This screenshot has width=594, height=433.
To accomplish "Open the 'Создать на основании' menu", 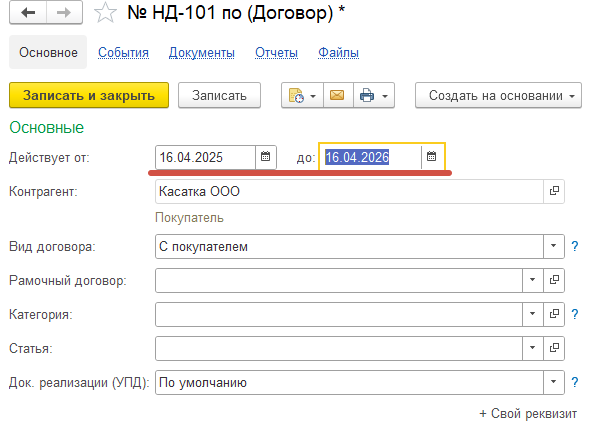I will pyautogui.click(x=498, y=95).
